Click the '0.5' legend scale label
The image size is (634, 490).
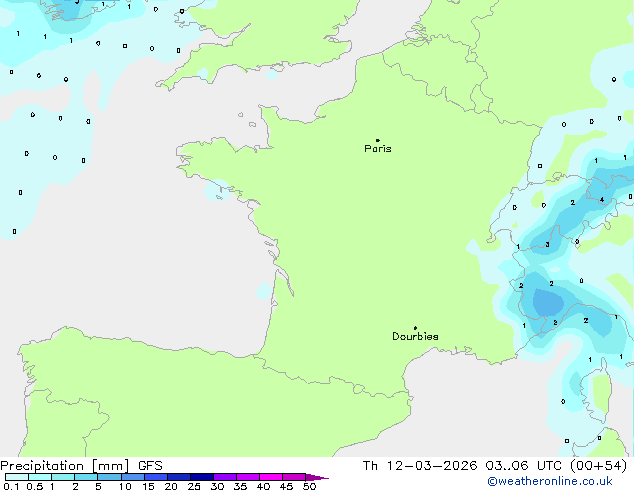click(35, 486)
